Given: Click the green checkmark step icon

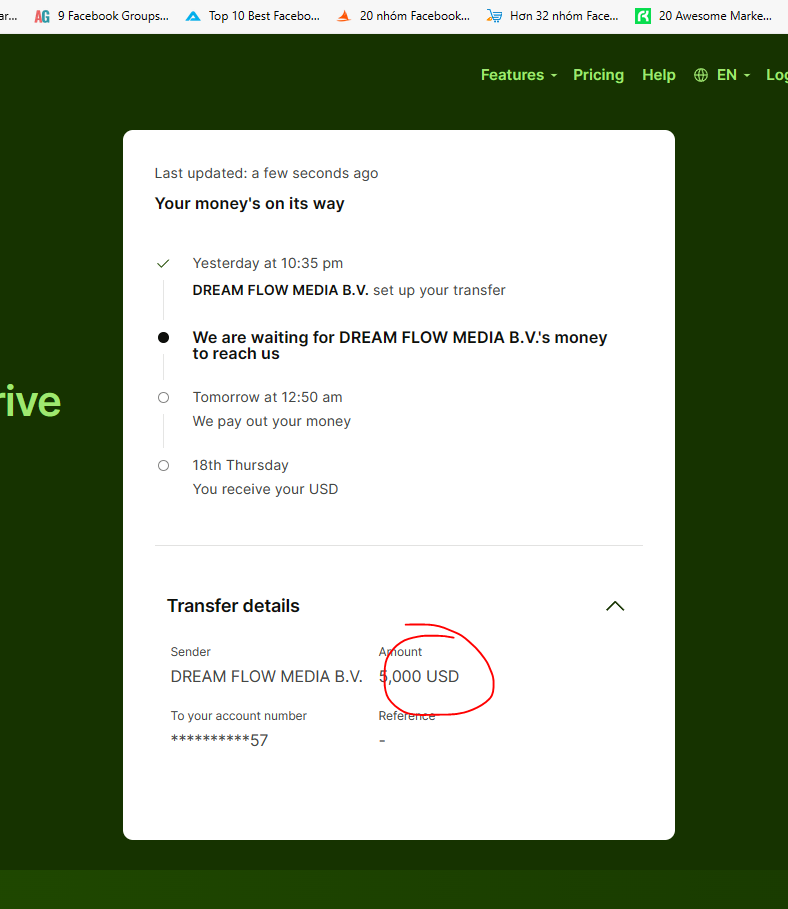Looking at the screenshot, I should point(163,264).
